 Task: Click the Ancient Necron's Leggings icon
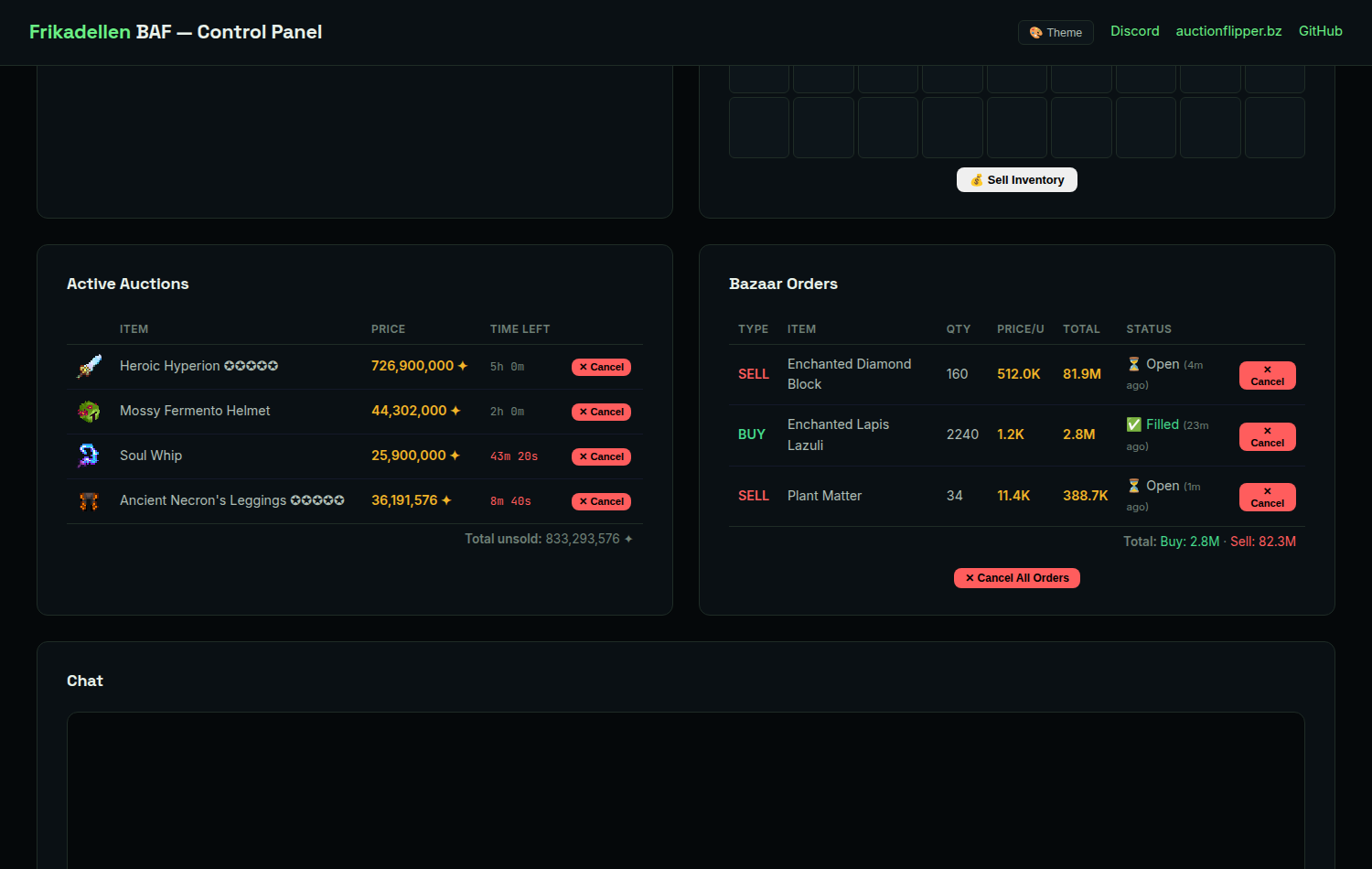(89, 501)
